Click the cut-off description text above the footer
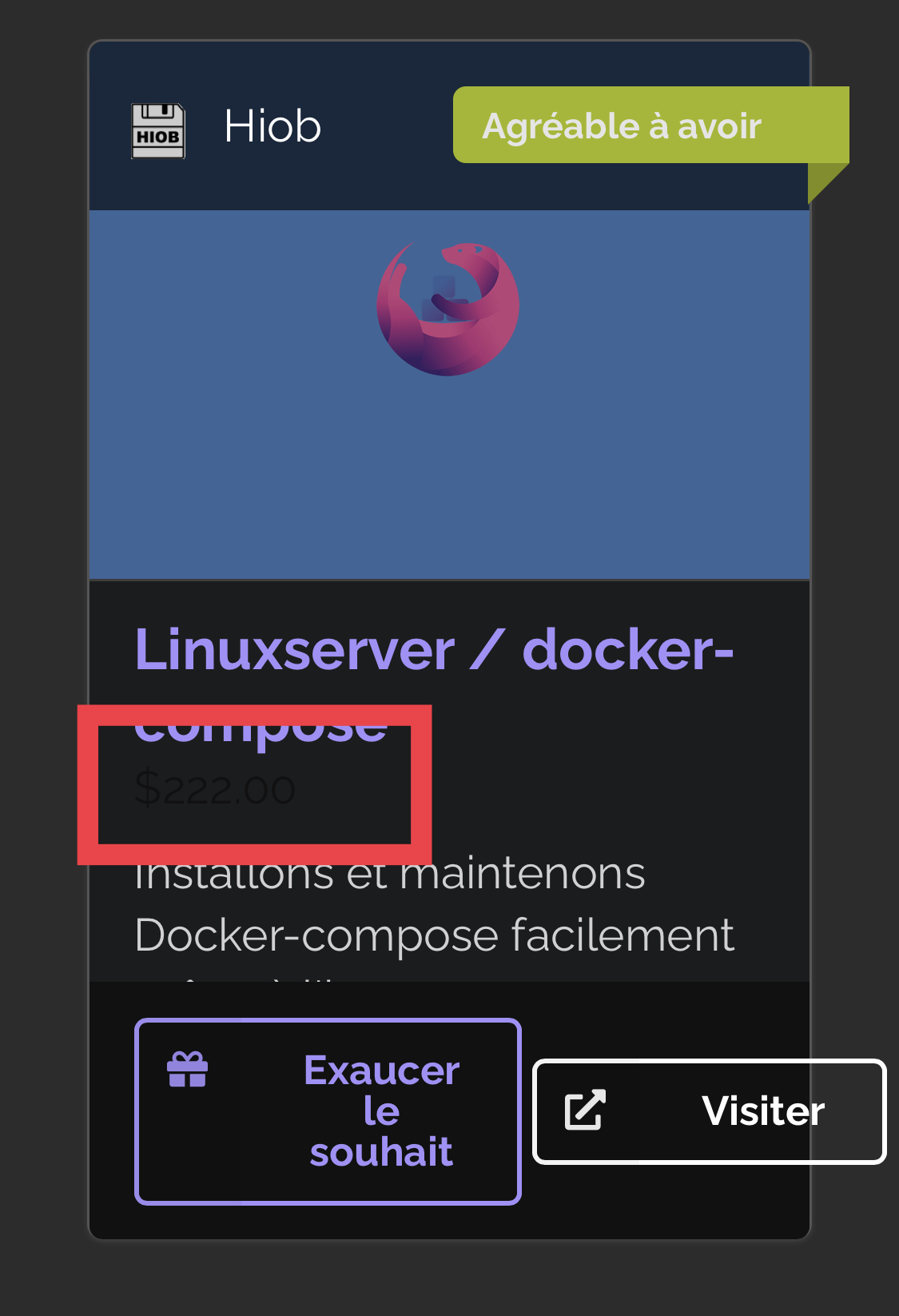The width and height of the screenshot is (899, 1316). coord(240,977)
